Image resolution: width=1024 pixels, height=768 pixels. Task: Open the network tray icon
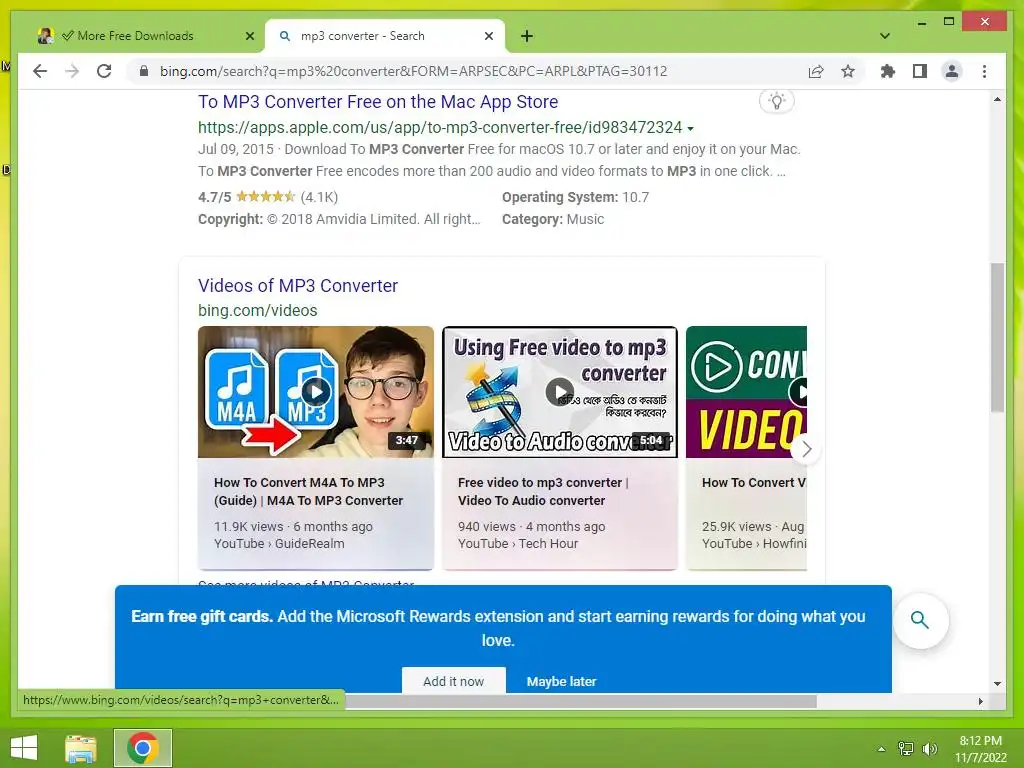click(905, 749)
